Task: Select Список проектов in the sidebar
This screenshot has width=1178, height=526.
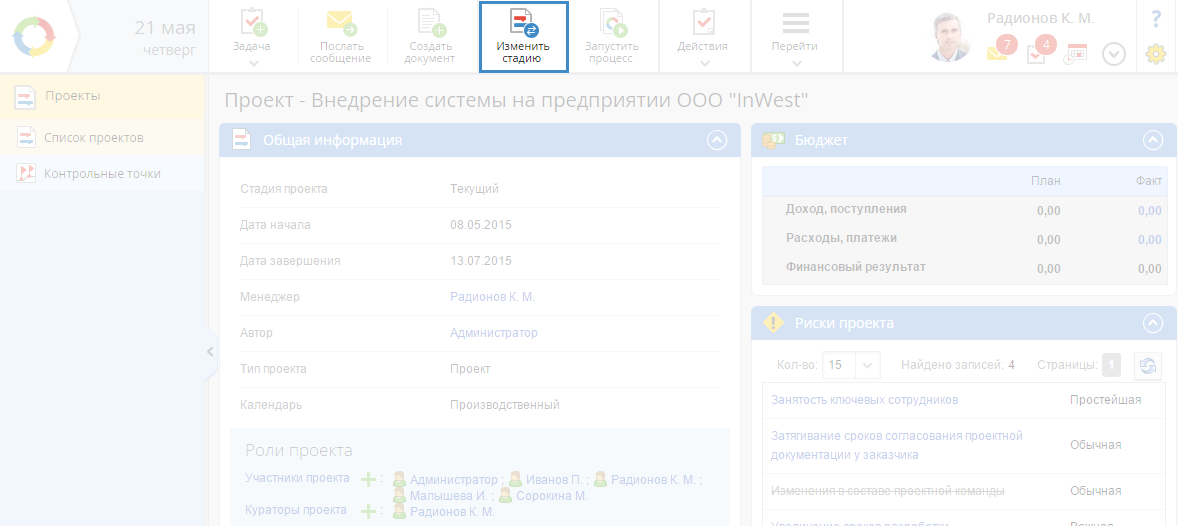Action: (x=94, y=137)
